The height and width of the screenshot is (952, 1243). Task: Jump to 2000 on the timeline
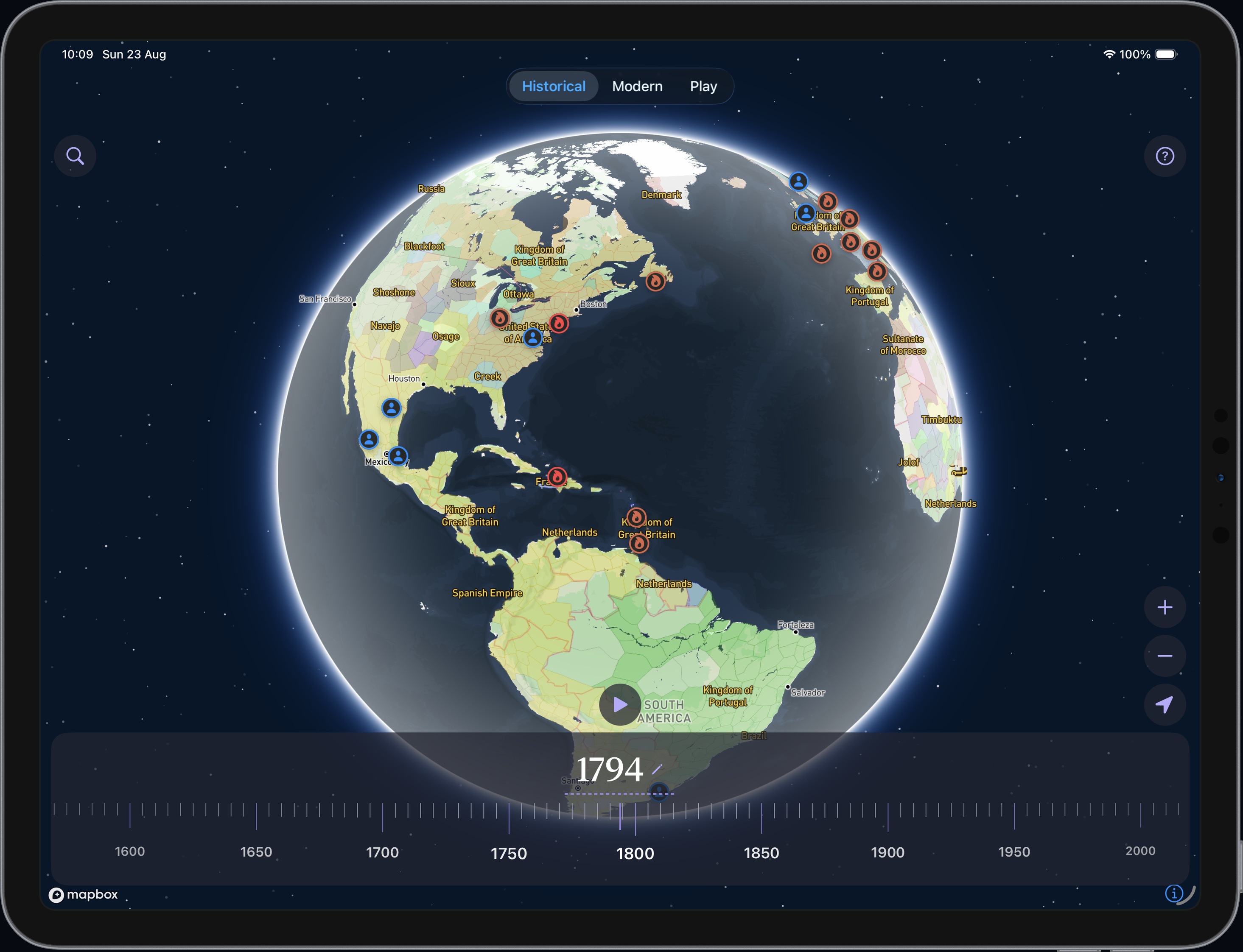coord(1140,851)
